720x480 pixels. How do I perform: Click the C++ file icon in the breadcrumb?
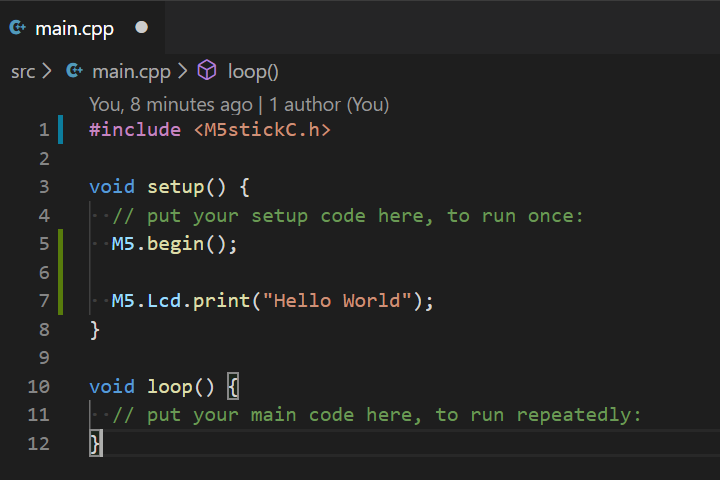pos(74,71)
